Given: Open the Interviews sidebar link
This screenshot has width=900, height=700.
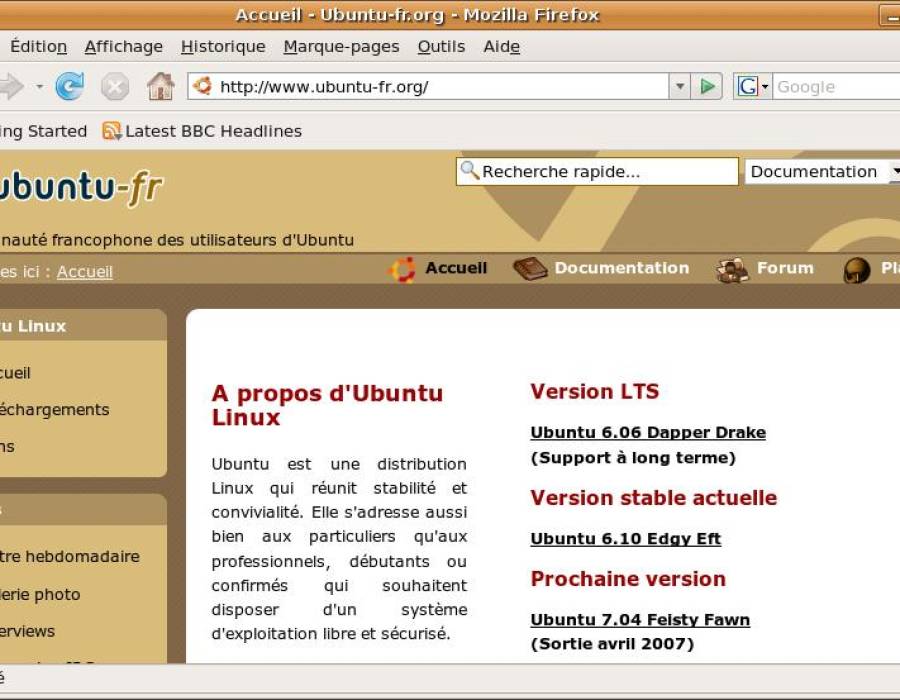Looking at the screenshot, I should click(x=28, y=631).
